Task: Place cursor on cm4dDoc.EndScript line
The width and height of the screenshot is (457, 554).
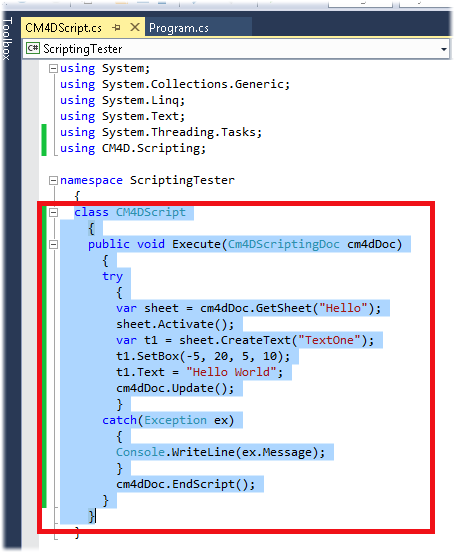Action: 186,484
